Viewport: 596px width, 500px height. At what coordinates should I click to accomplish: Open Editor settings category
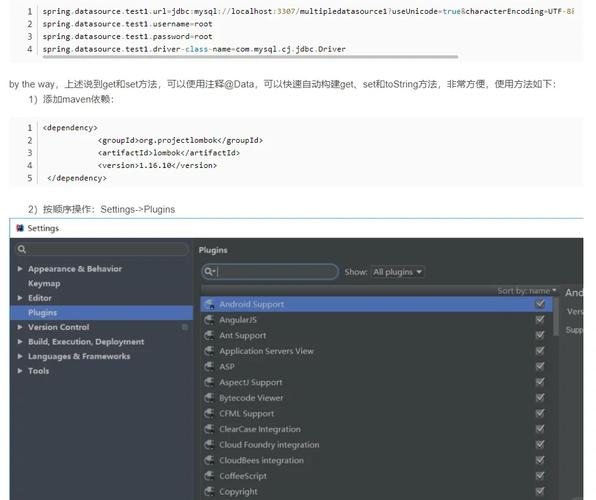pos(40,298)
